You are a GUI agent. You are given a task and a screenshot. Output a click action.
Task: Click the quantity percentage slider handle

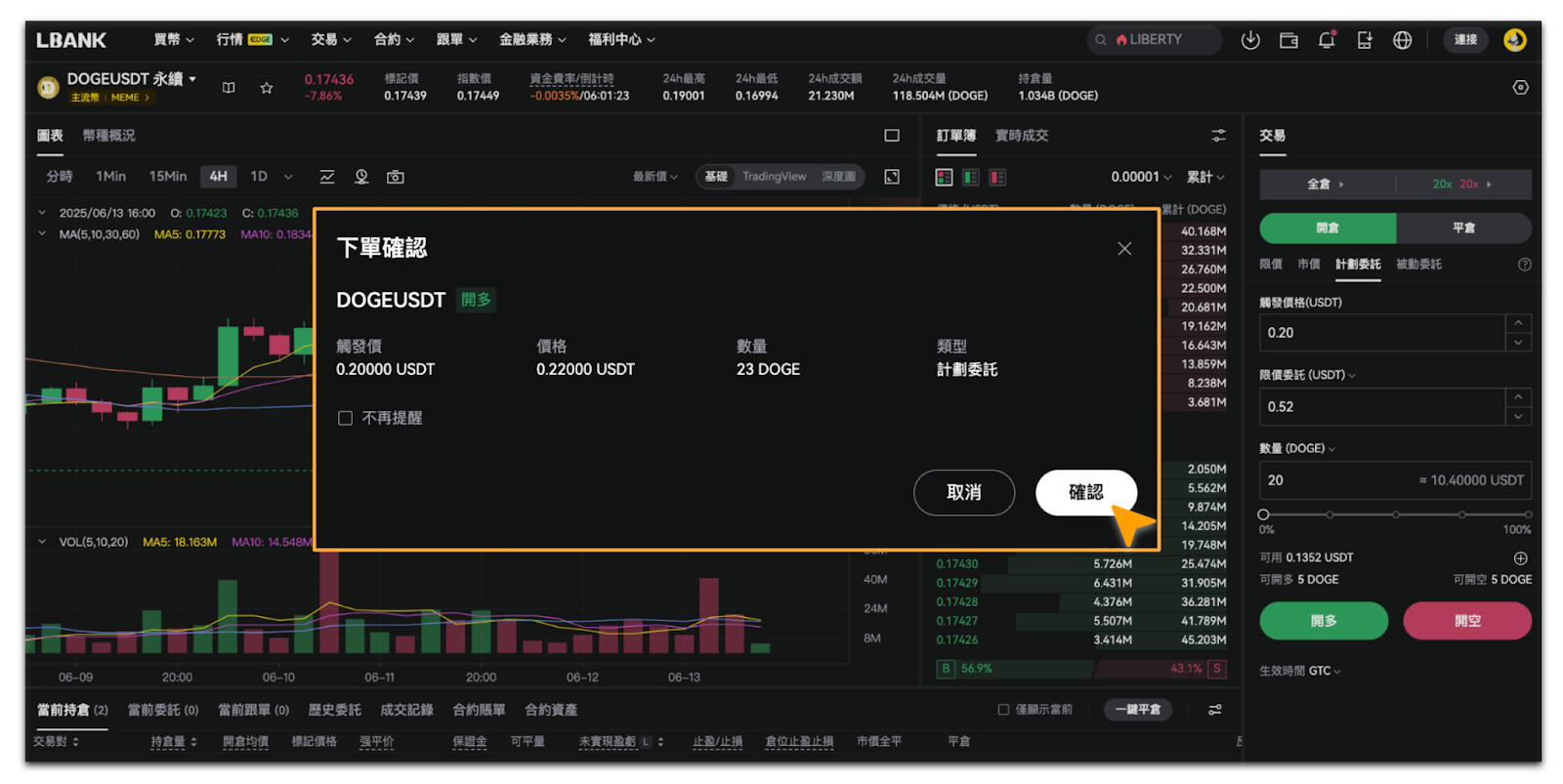(x=1263, y=515)
